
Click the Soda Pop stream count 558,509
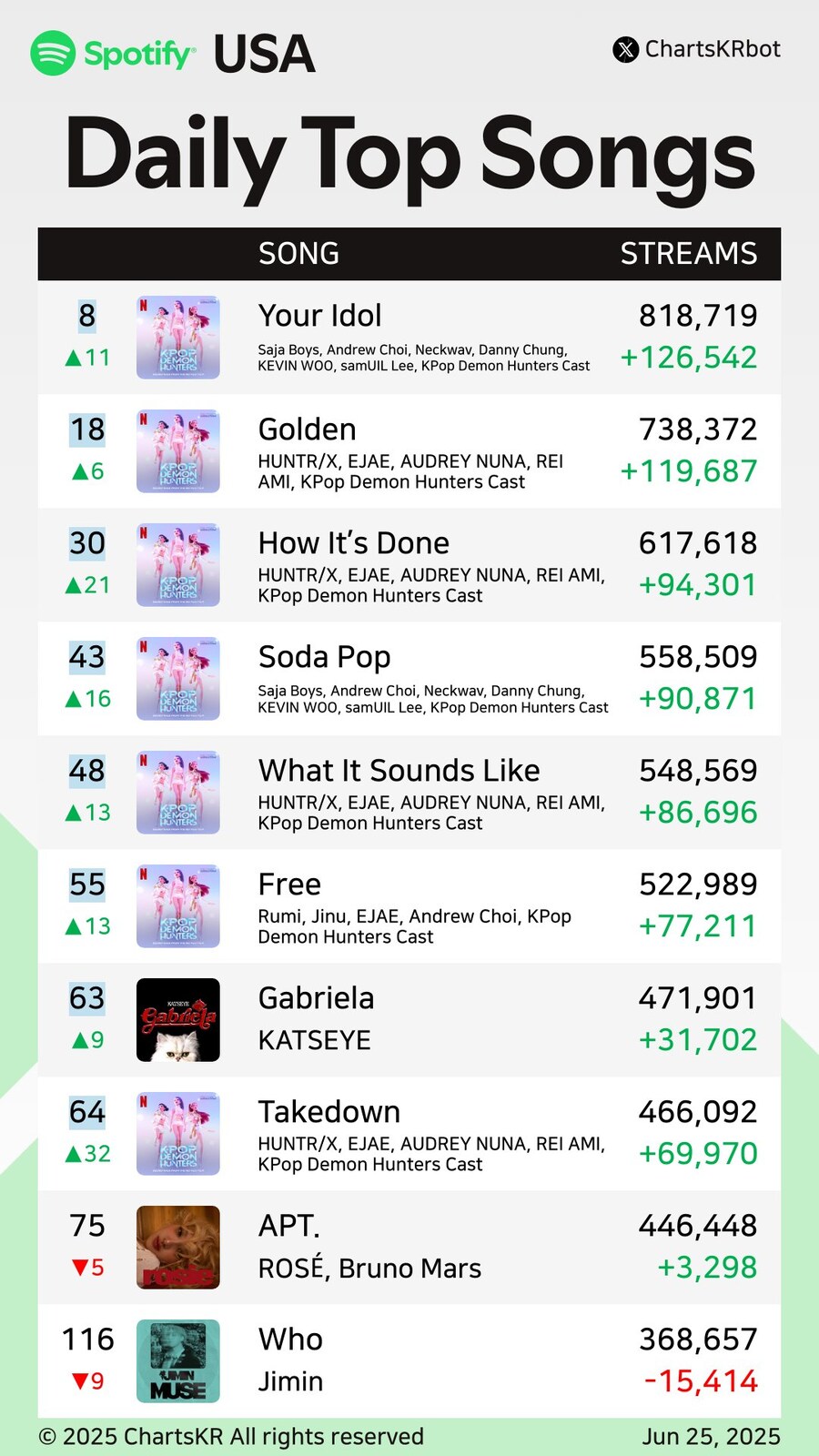(698, 657)
